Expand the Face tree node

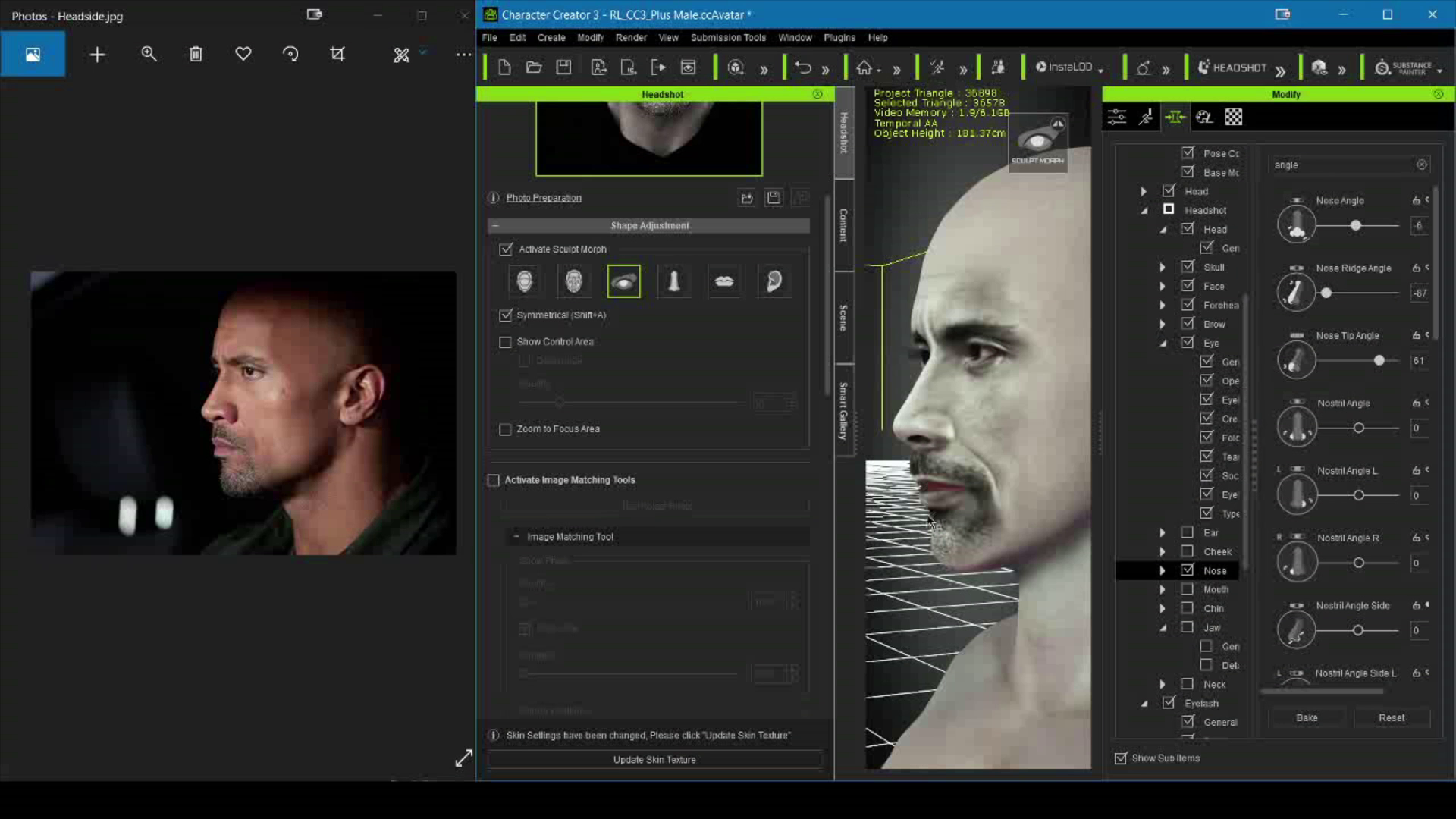pos(1163,286)
